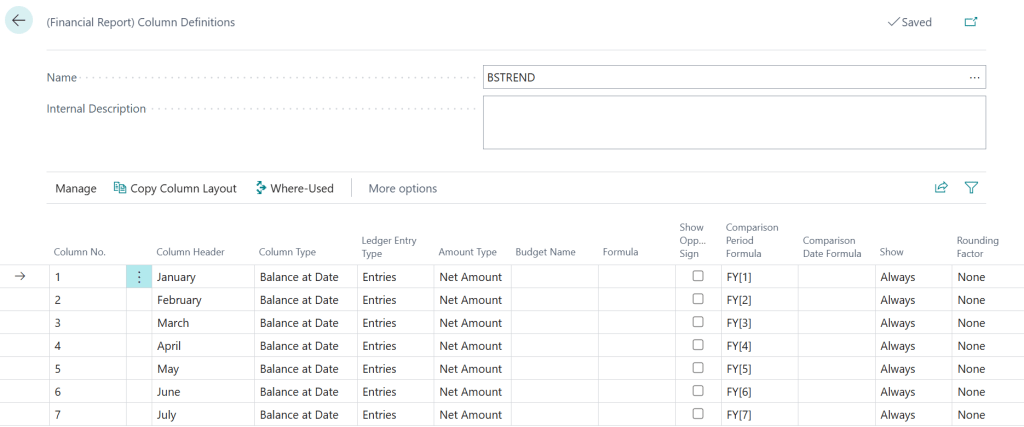Click Budget Name cell in March row
This screenshot has height=427, width=1024.
pyautogui.click(x=554, y=323)
